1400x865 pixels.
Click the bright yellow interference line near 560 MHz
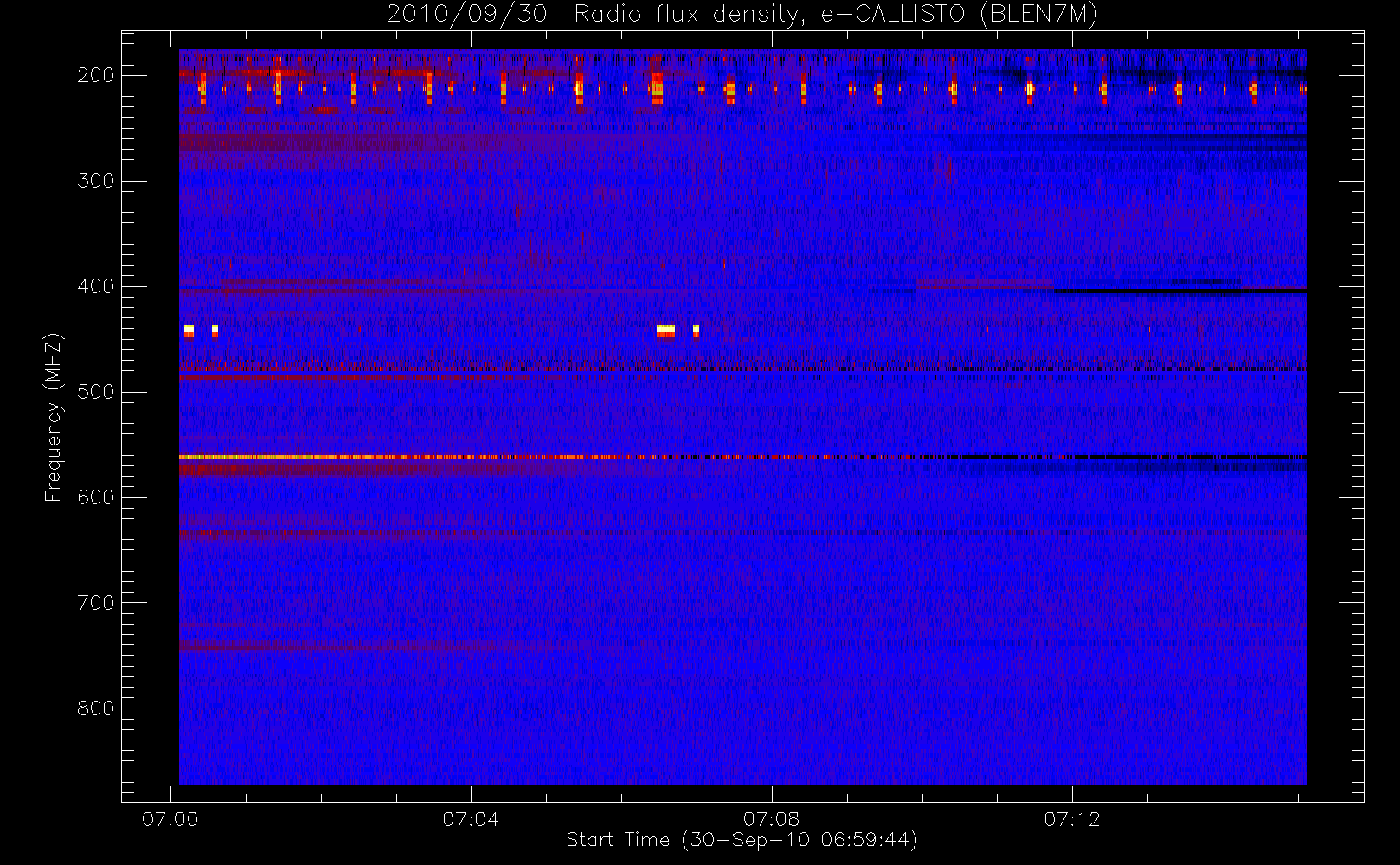pyautogui.click(x=398, y=457)
